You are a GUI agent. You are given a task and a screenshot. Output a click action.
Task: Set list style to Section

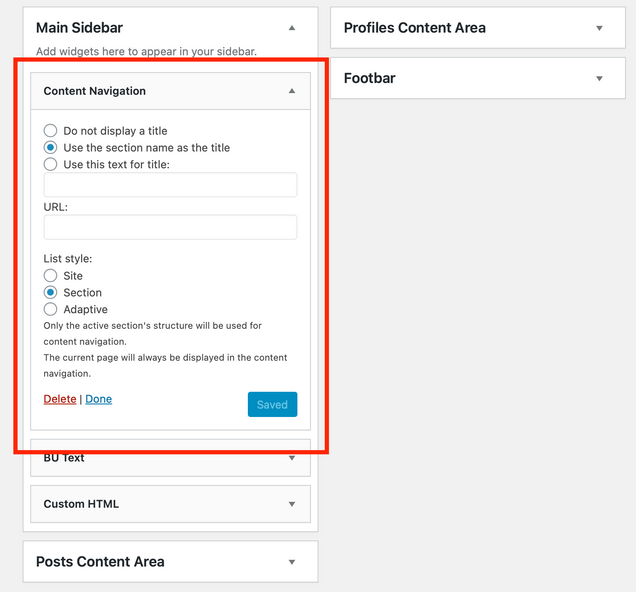pos(51,293)
